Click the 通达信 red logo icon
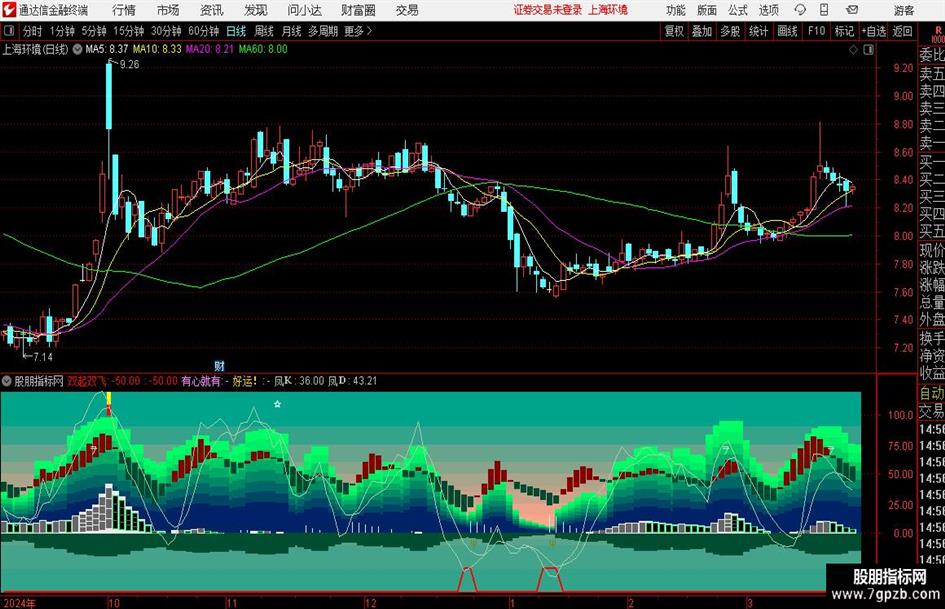 tap(9, 10)
